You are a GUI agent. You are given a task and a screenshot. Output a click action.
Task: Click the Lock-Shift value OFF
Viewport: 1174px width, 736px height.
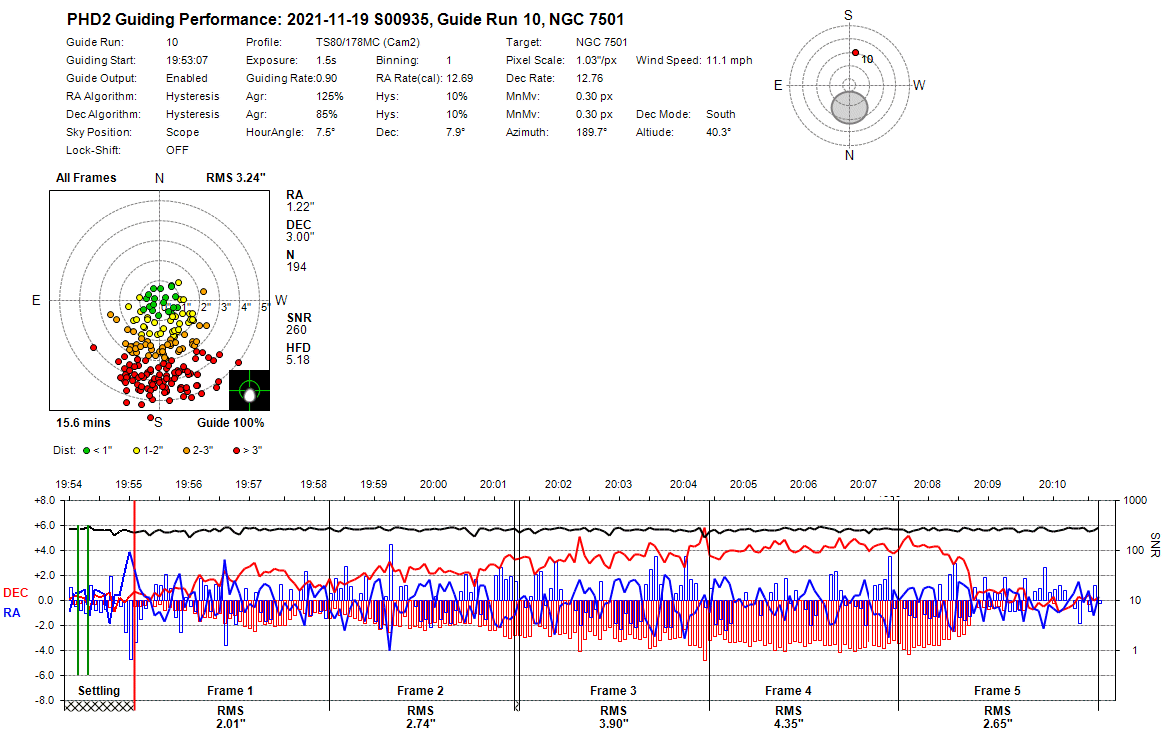coord(177,150)
